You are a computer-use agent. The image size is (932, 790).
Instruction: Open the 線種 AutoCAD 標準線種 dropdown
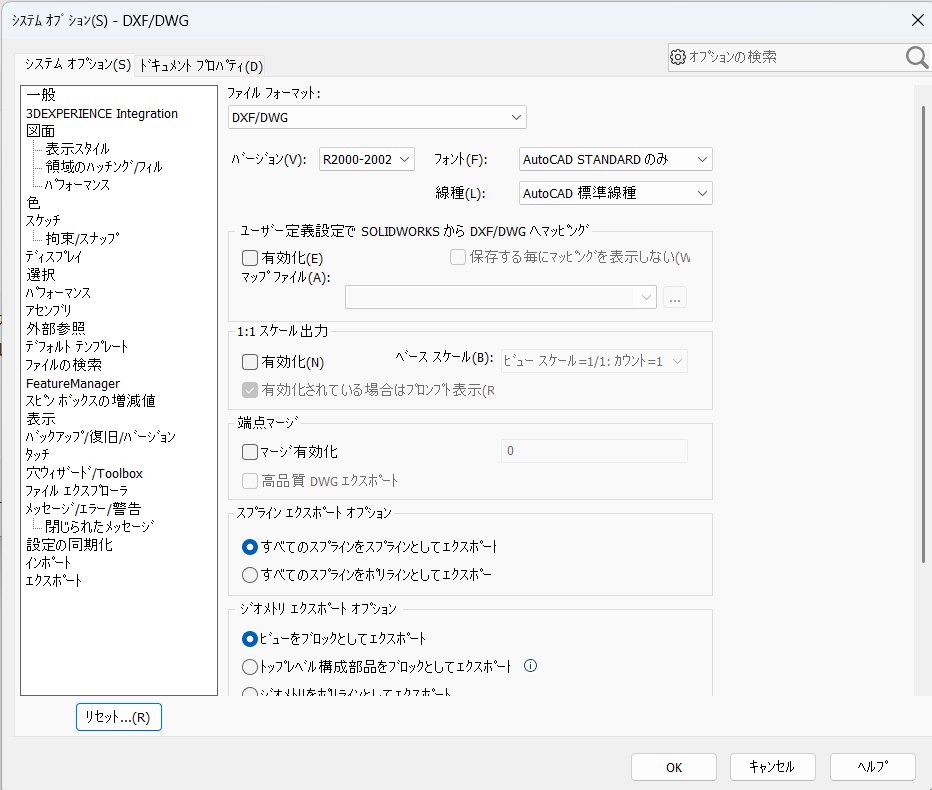(615, 193)
